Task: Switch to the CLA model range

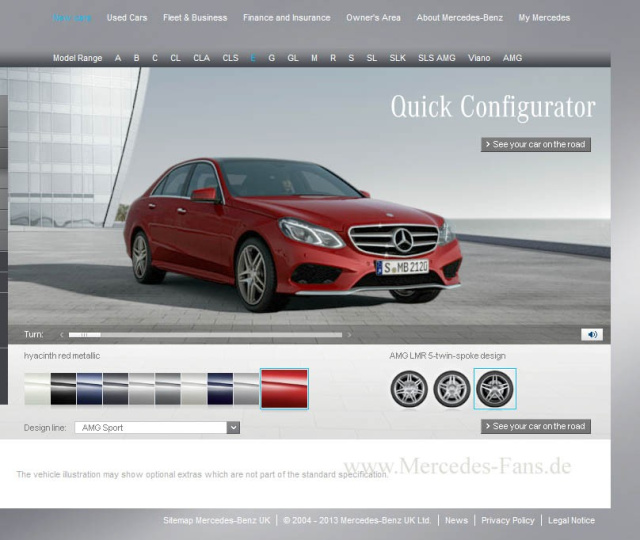Action: [202, 58]
